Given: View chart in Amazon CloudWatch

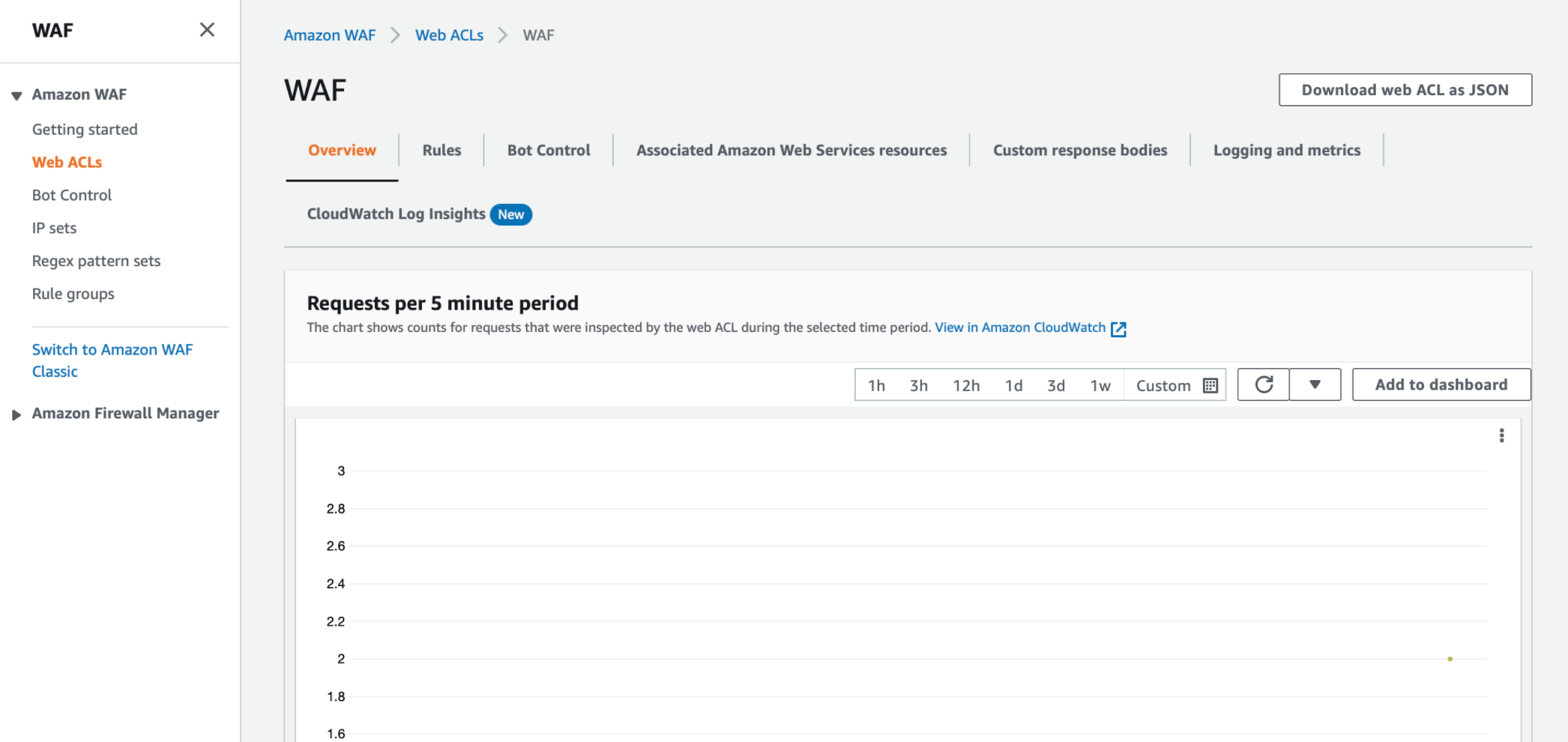Looking at the screenshot, I should click(1020, 328).
